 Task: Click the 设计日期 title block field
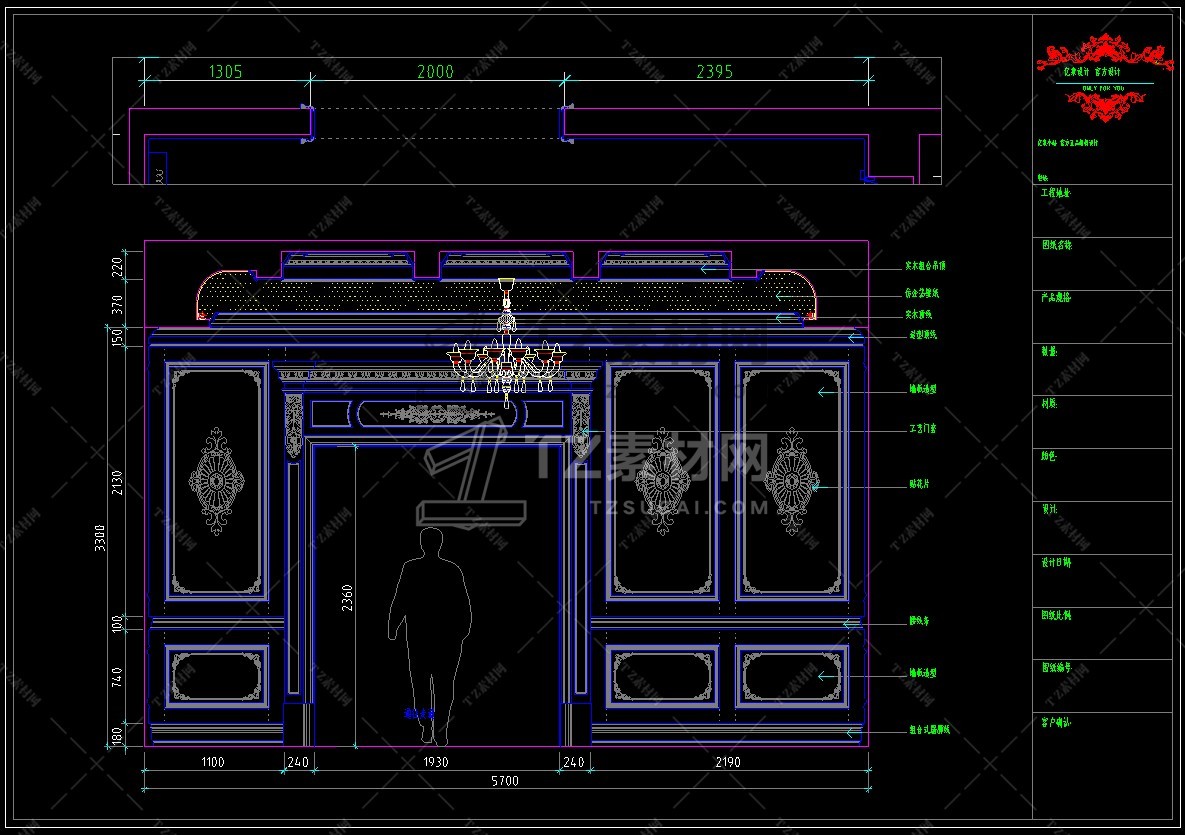1102,580
